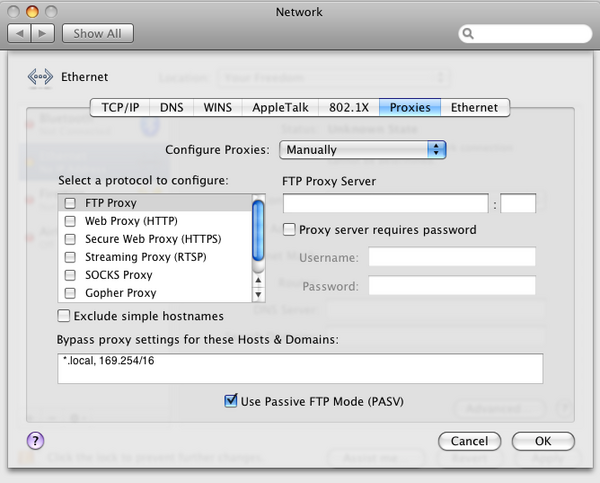Viewport: 600px width, 483px height.
Task: Check Exclude simple hostnames
Action: click(64, 316)
